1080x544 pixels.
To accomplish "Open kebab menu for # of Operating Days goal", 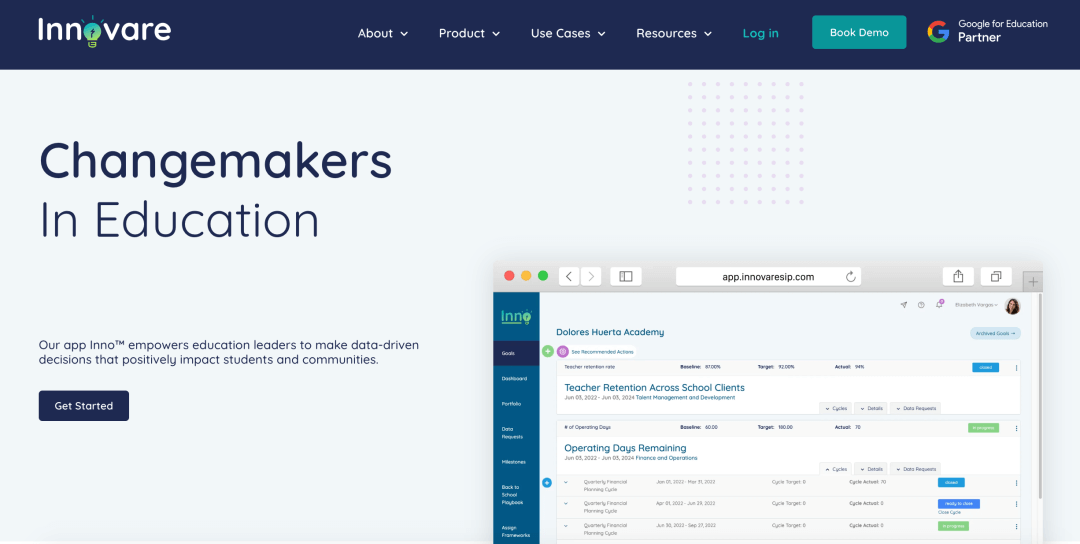I will coord(1016,428).
